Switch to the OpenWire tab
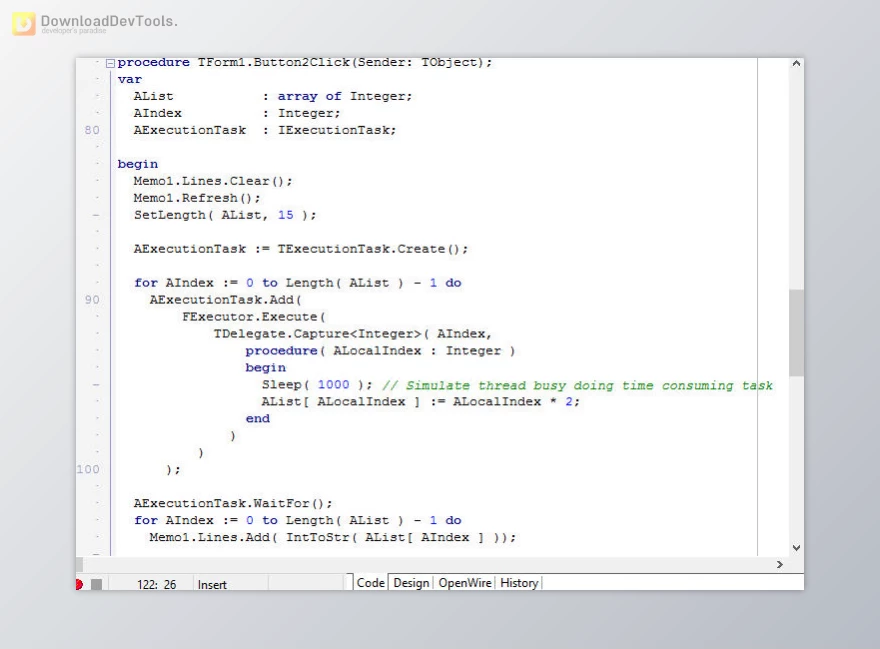 click(465, 583)
